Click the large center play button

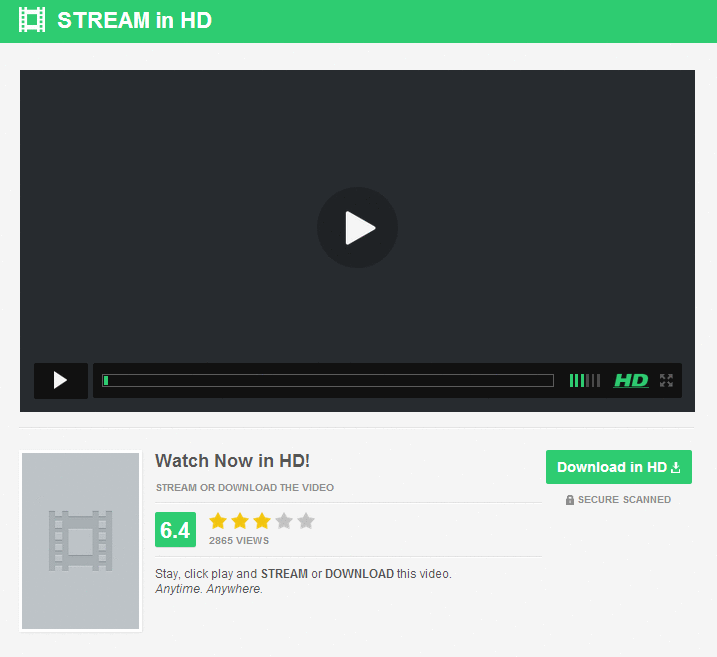click(357, 227)
